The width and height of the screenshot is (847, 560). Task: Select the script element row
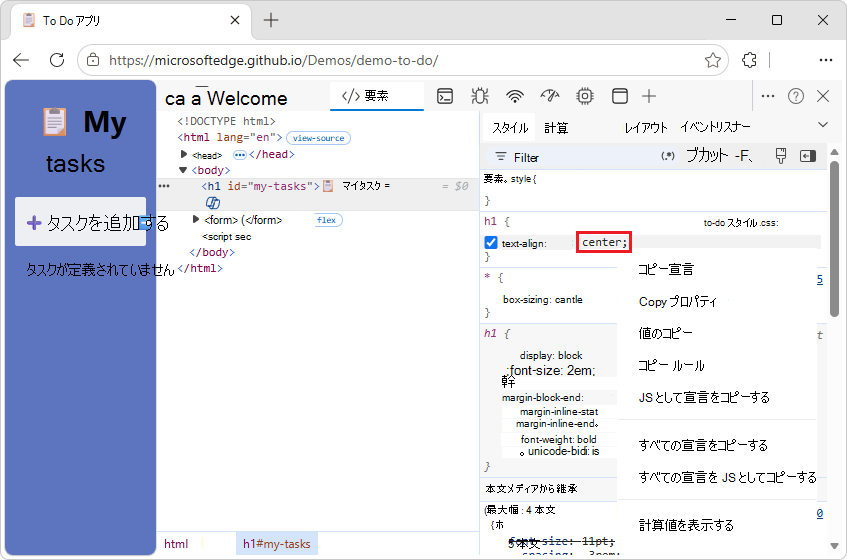227,237
